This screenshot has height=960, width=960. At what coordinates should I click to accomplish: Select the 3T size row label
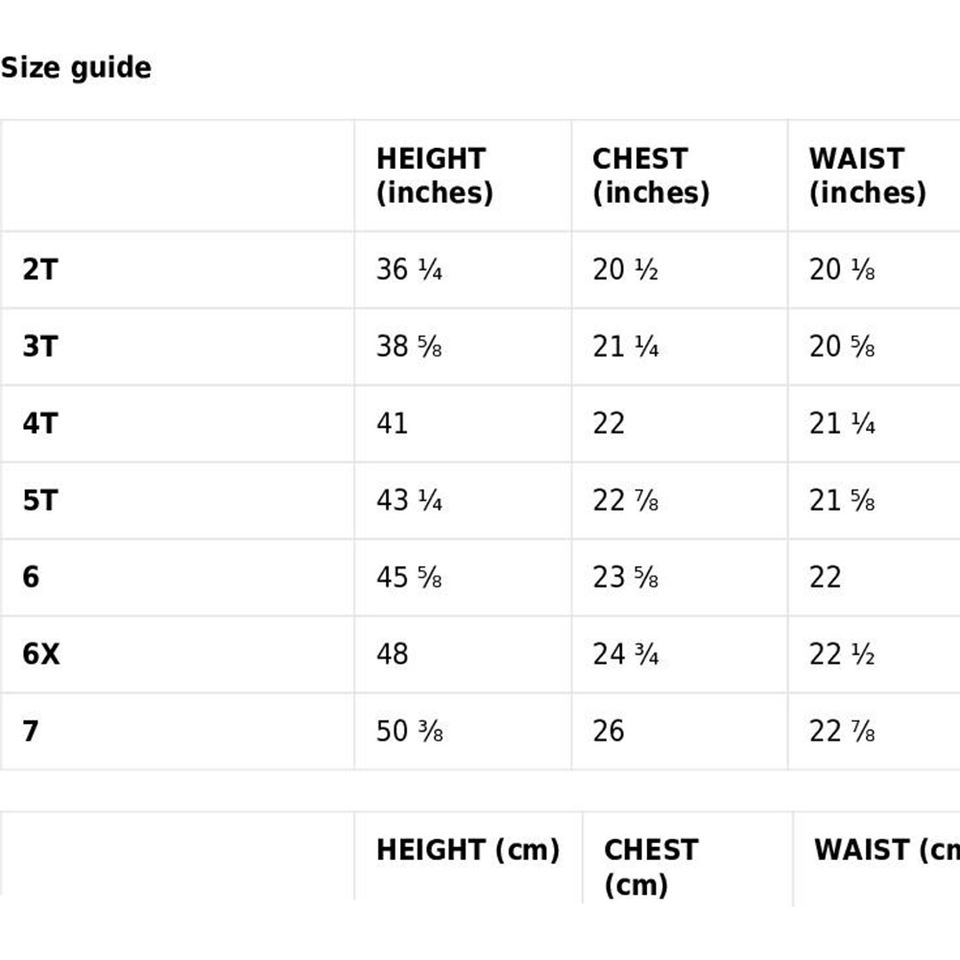point(40,347)
